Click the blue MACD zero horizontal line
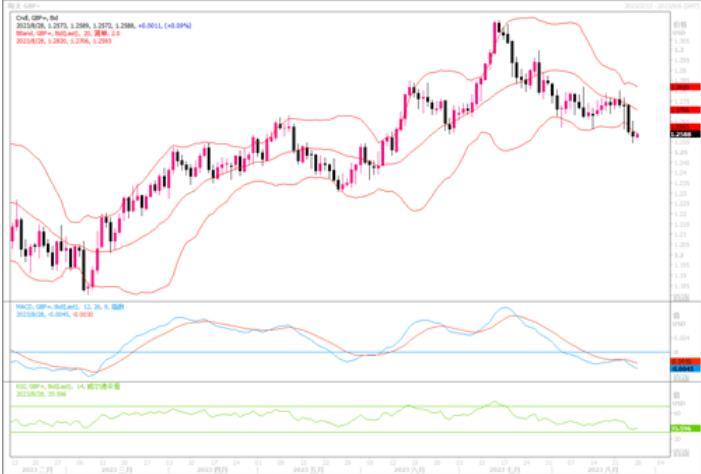The height and width of the screenshot is (474, 701). (x=340, y=352)
